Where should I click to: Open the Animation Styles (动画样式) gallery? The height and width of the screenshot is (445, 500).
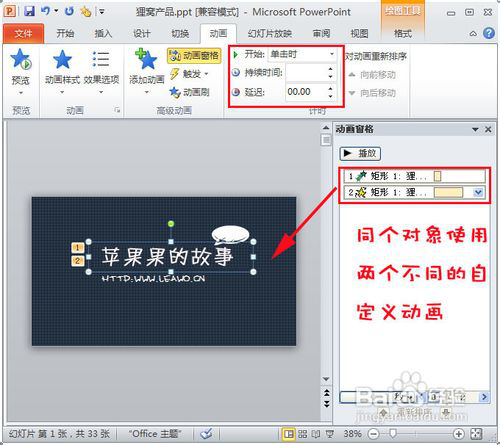click(62, 71)
